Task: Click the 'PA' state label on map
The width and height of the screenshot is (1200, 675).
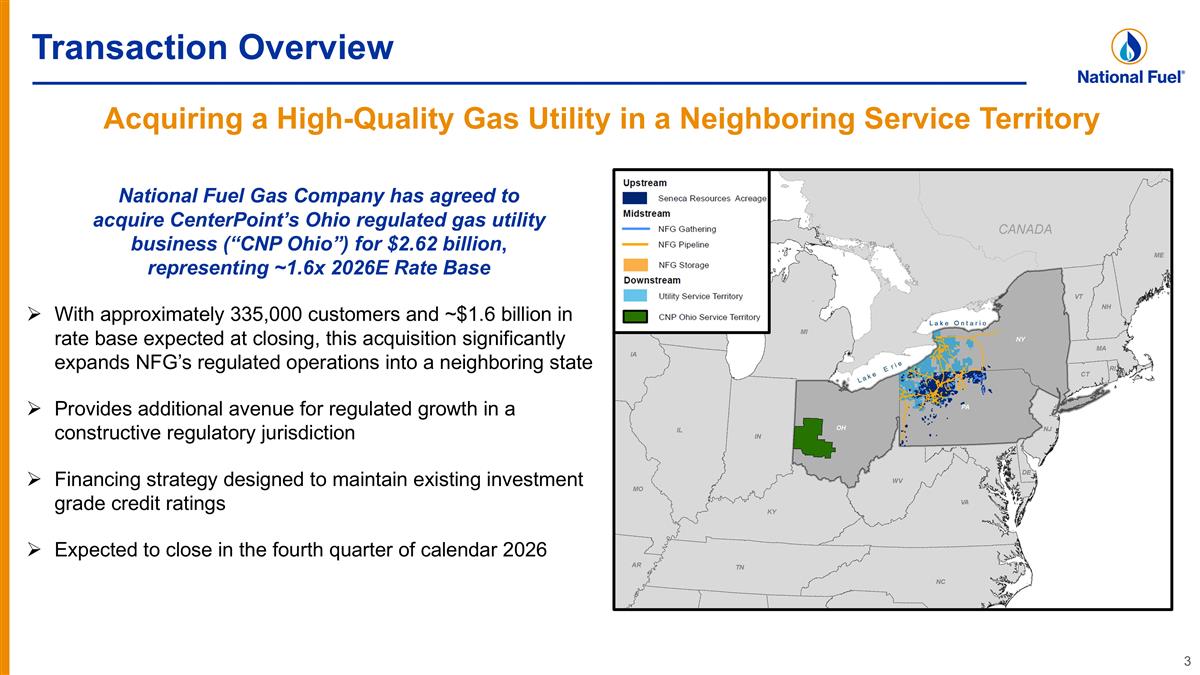Action: click(965, 408)
